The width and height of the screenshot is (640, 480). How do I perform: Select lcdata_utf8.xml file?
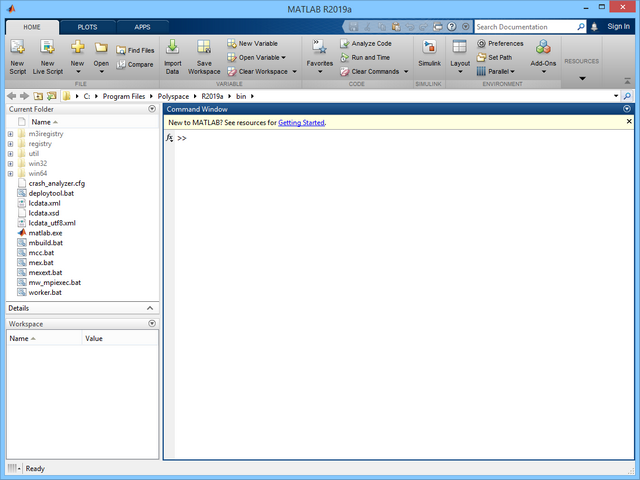(x=52, y=223)
